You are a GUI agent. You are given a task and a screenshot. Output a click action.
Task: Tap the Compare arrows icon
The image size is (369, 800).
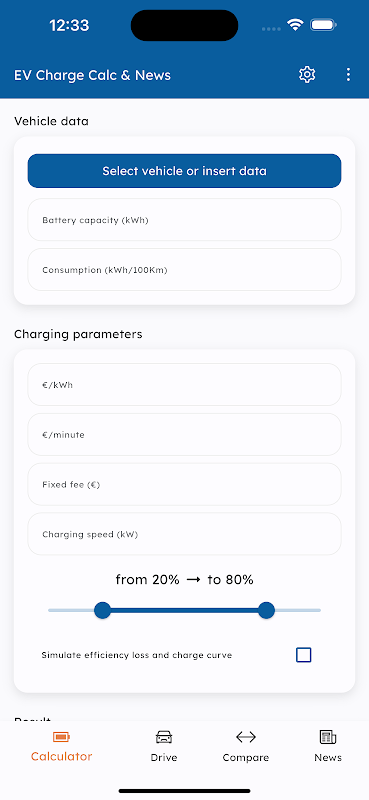pos(245,737)
